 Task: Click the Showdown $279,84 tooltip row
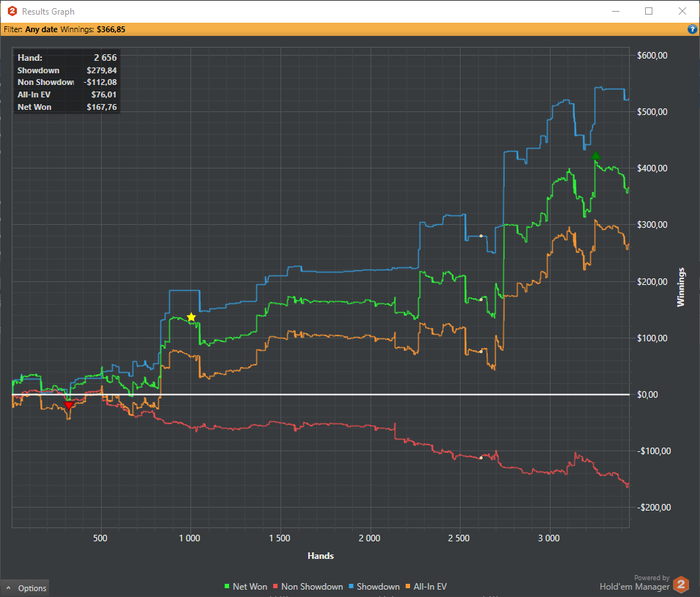(x=67, y=70)
